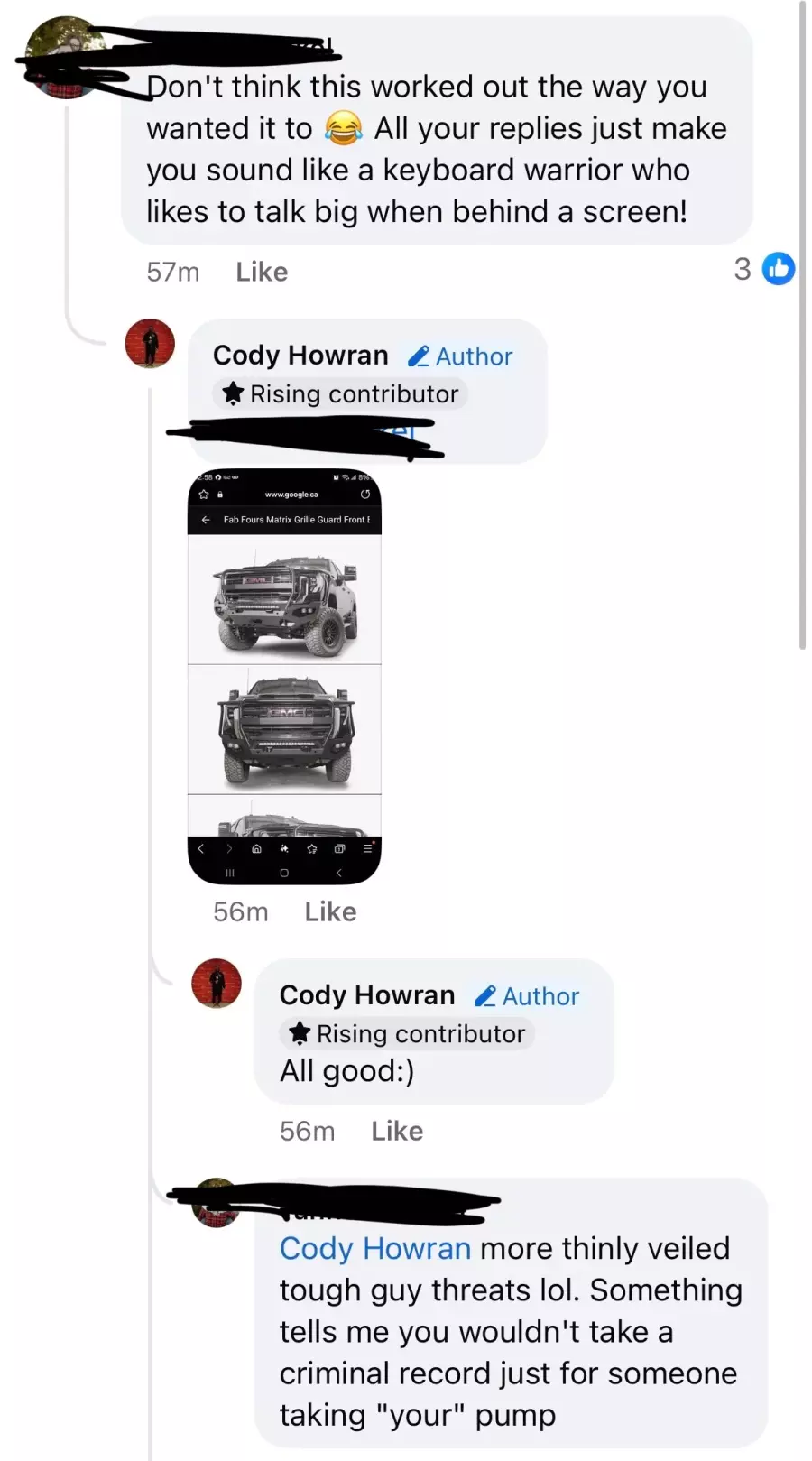The height and width of the screenshot is (1461, 812).
Task: Click the blue Cody Howran mention link
Action: pos(375,1248)
